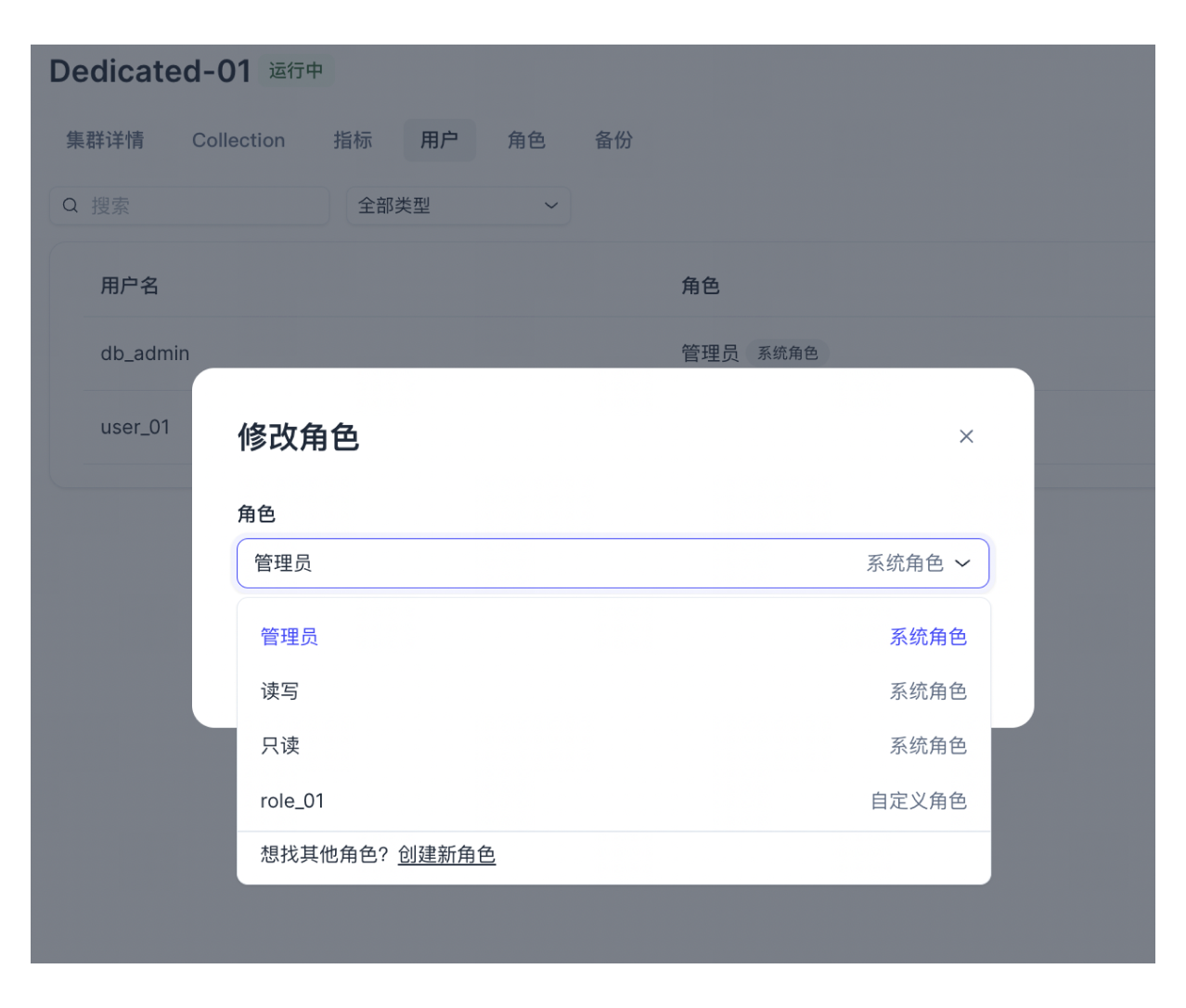The image size is (1186, 1008).
Task: Click the 创建新角色 link
Action: coord(447,855)
